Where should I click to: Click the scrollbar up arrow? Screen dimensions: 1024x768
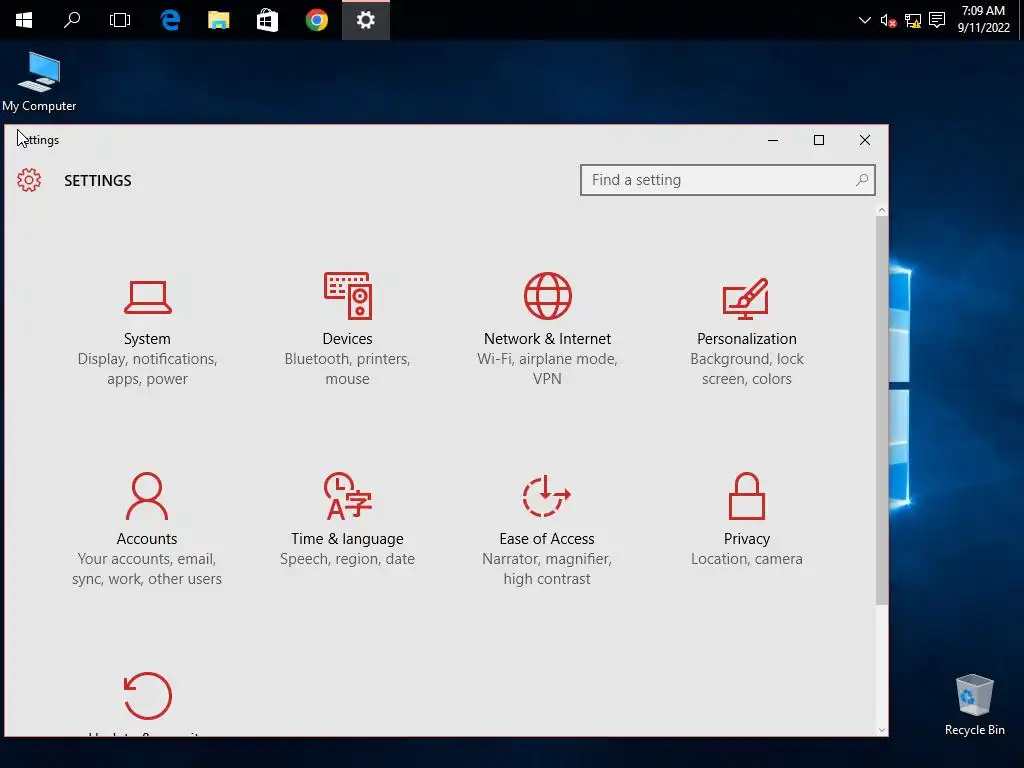[x=882, y=210]
